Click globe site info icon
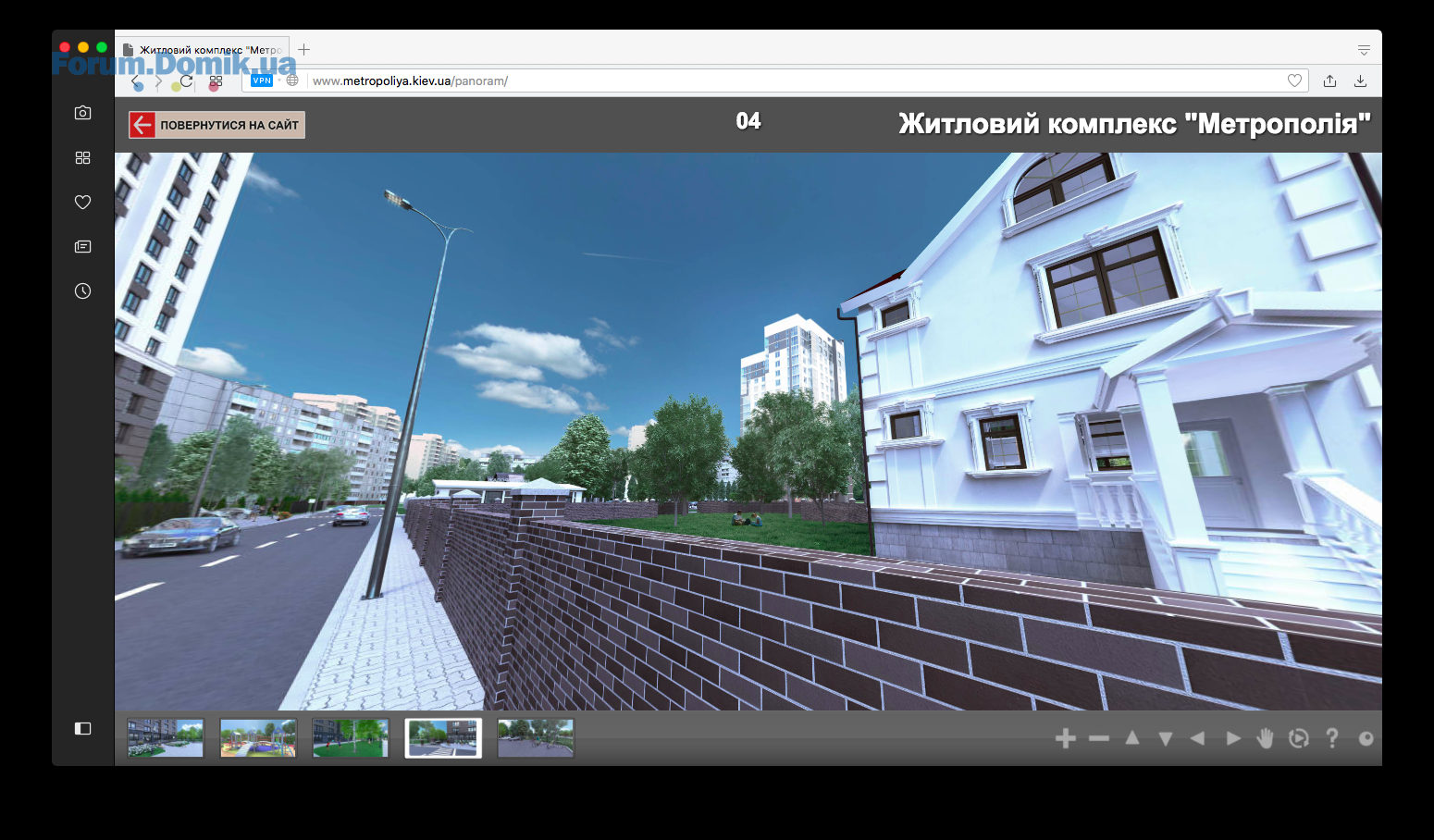 coord(292,80)
